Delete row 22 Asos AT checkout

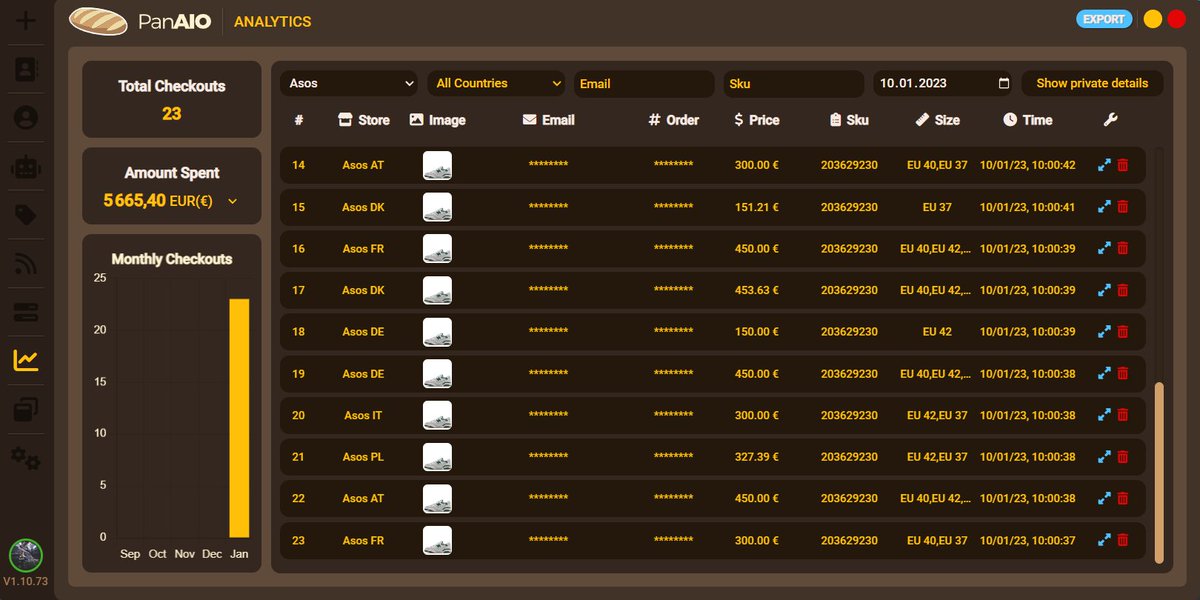point(1122,498)
